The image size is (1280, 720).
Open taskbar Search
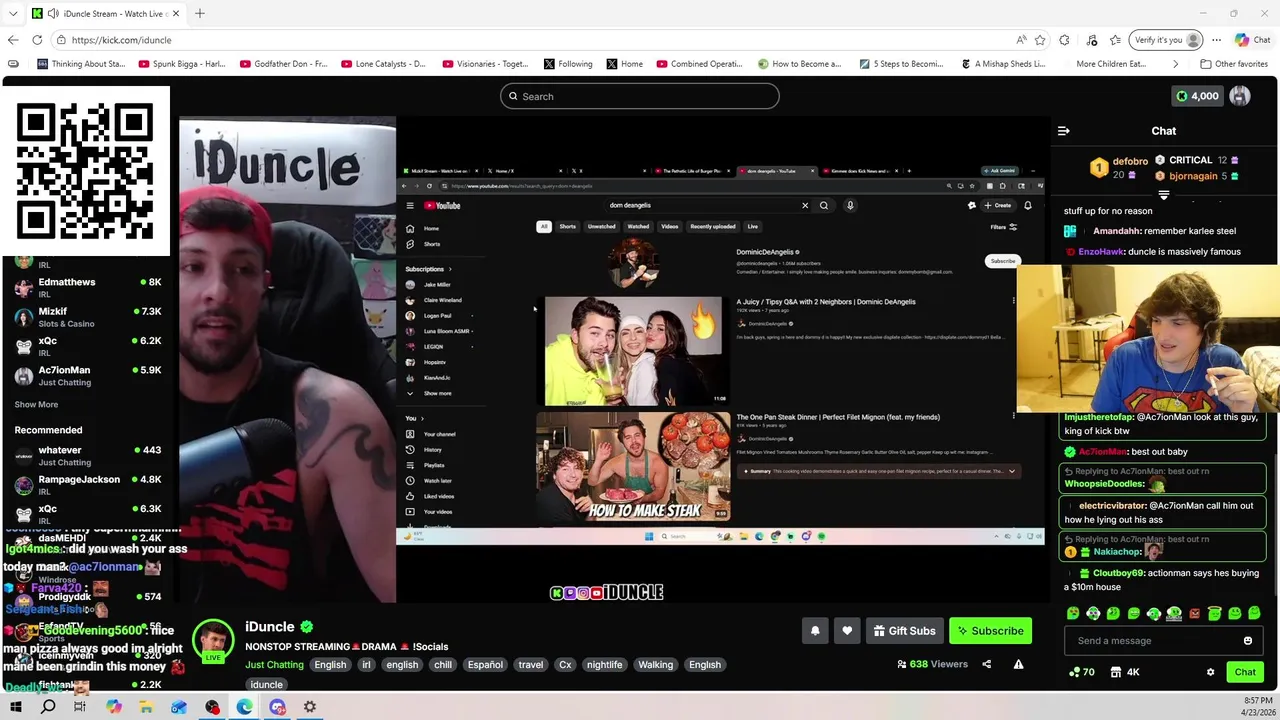coord(48,707)
